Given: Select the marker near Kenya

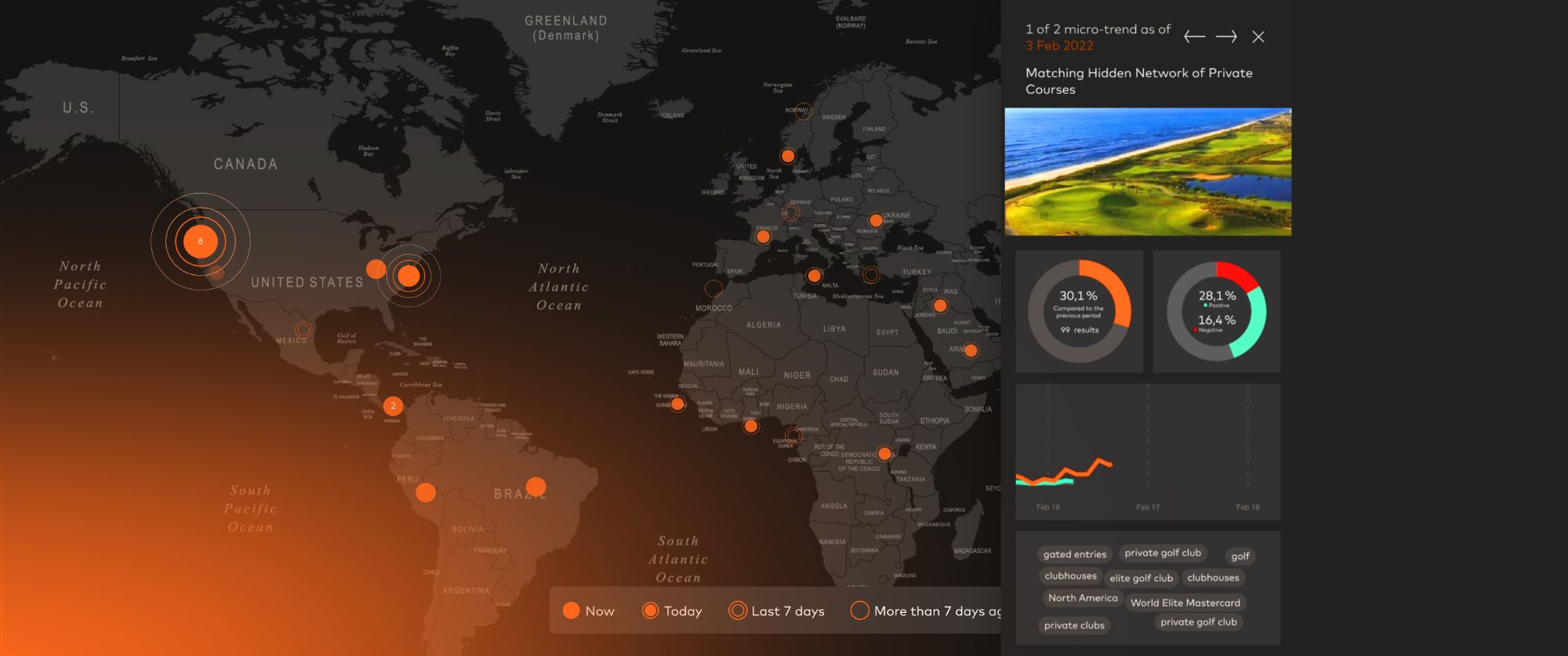Looking at the screenshot, I should point(884,454).
